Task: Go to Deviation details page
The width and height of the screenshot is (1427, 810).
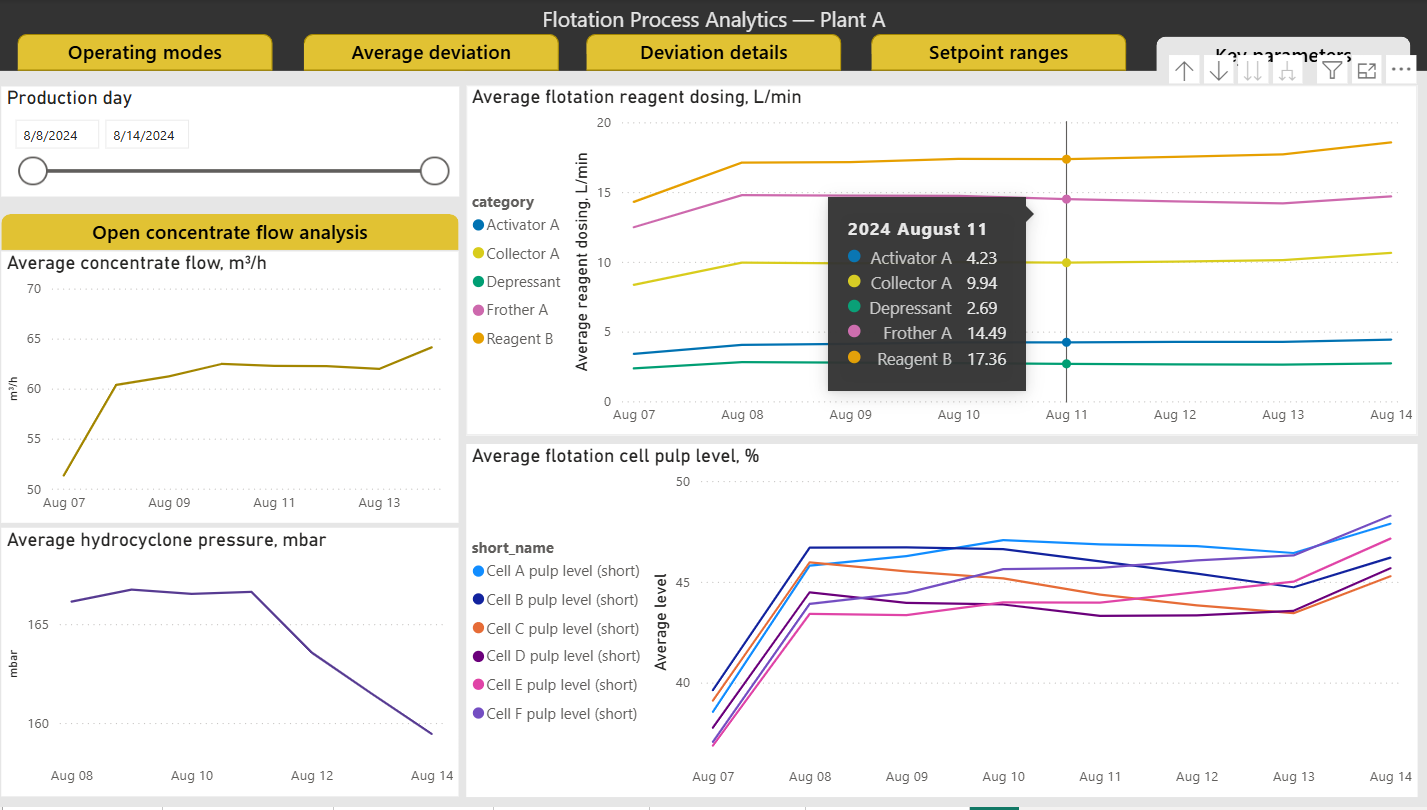Action: tap(714, 53)
